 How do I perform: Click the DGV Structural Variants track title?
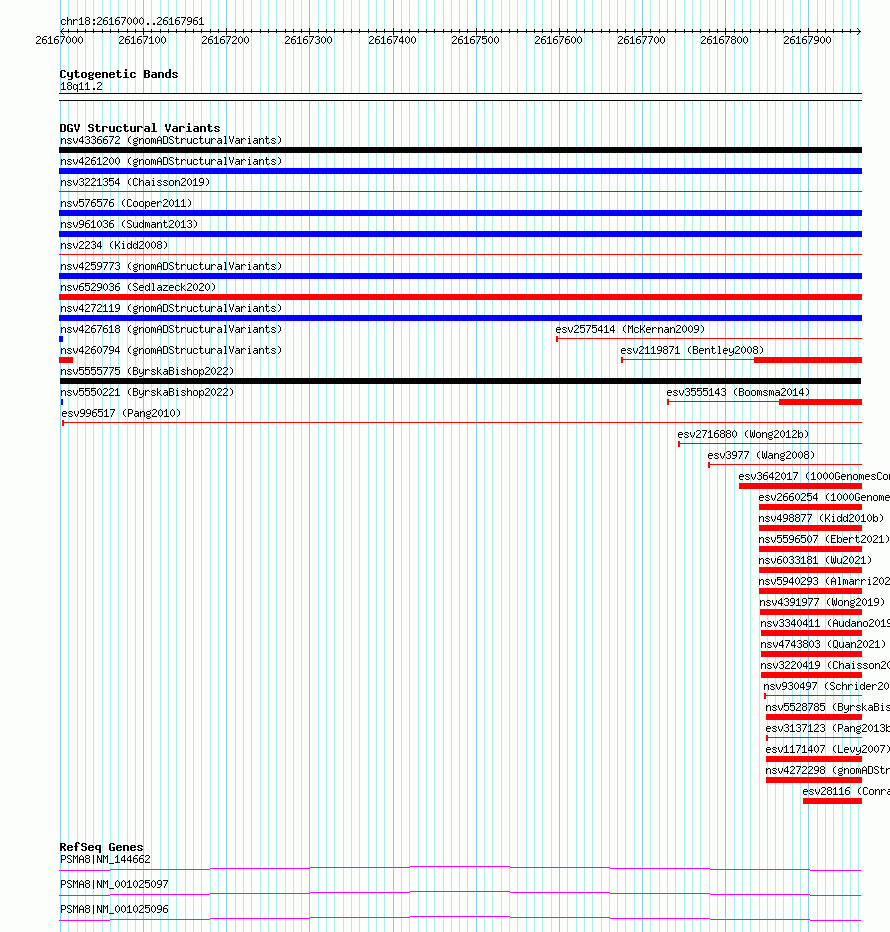(x=140, y=128)
